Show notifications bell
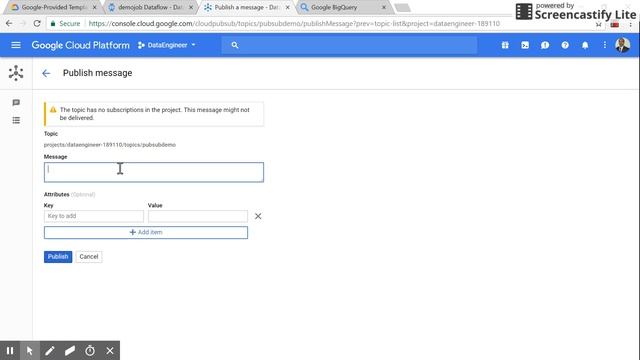The width and height of the screenshot is (640, 360). point(585,45)
